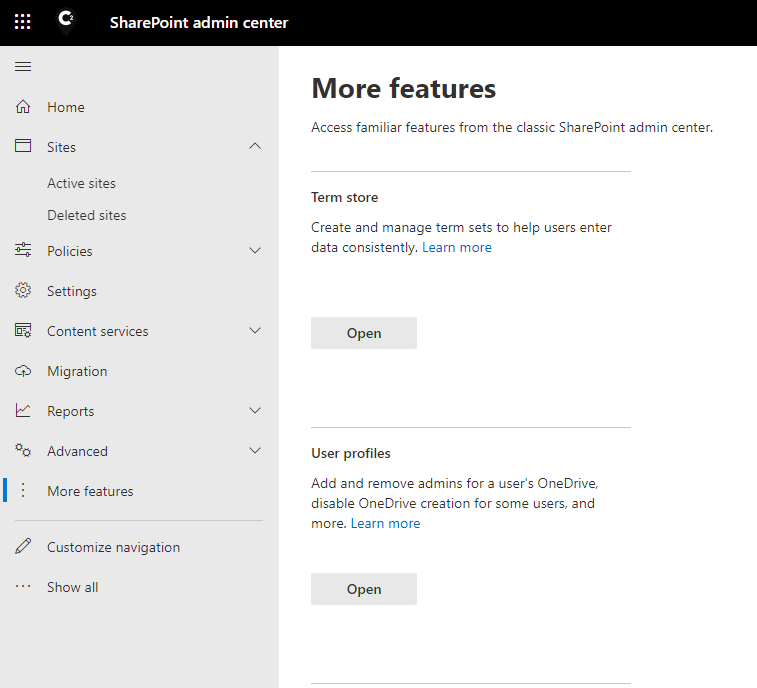Select the Reports navigation label
Viewport: 757px width, 688px height.
[70, 411]
